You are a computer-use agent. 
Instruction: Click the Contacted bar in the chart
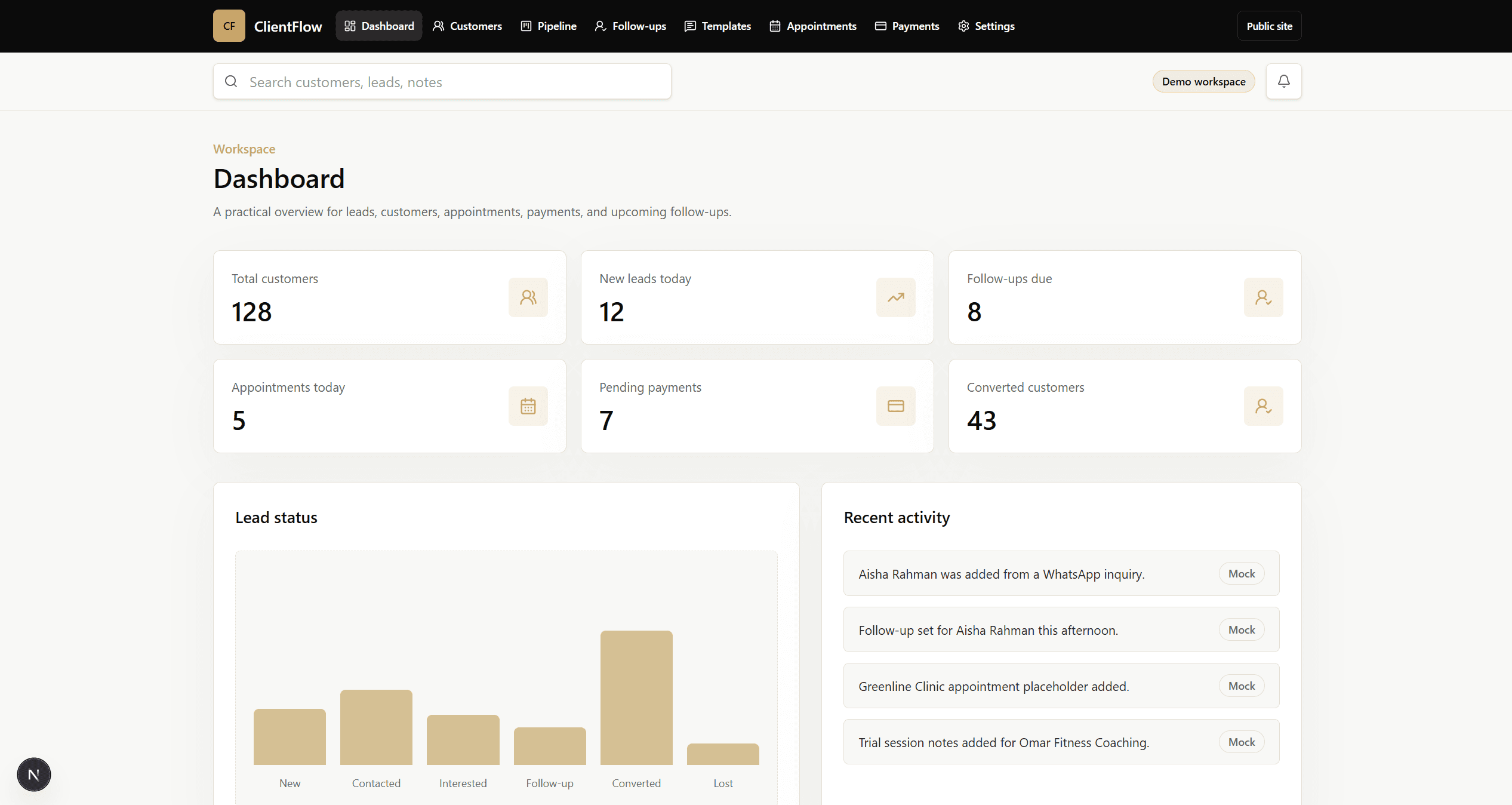pos(376,727)
